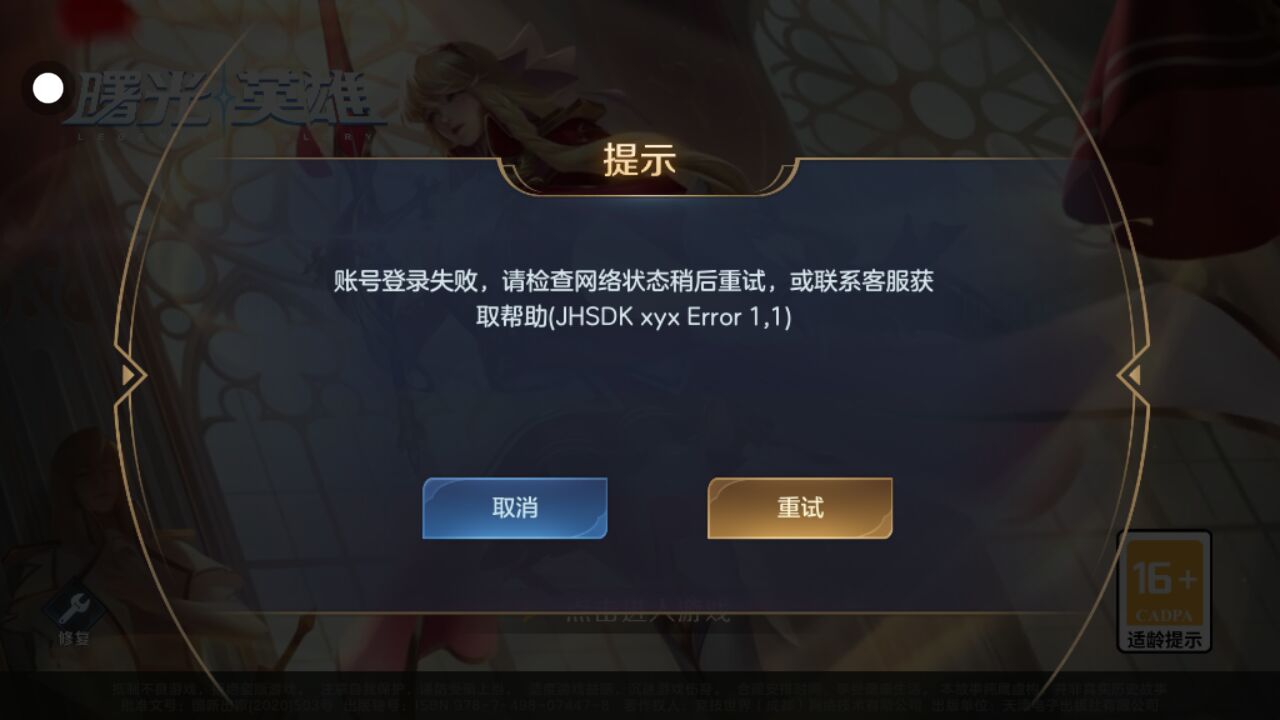This screenshot has width=1280, height=720.
Task: Click the left golden arrow ornament
Action: pos(130,375)
